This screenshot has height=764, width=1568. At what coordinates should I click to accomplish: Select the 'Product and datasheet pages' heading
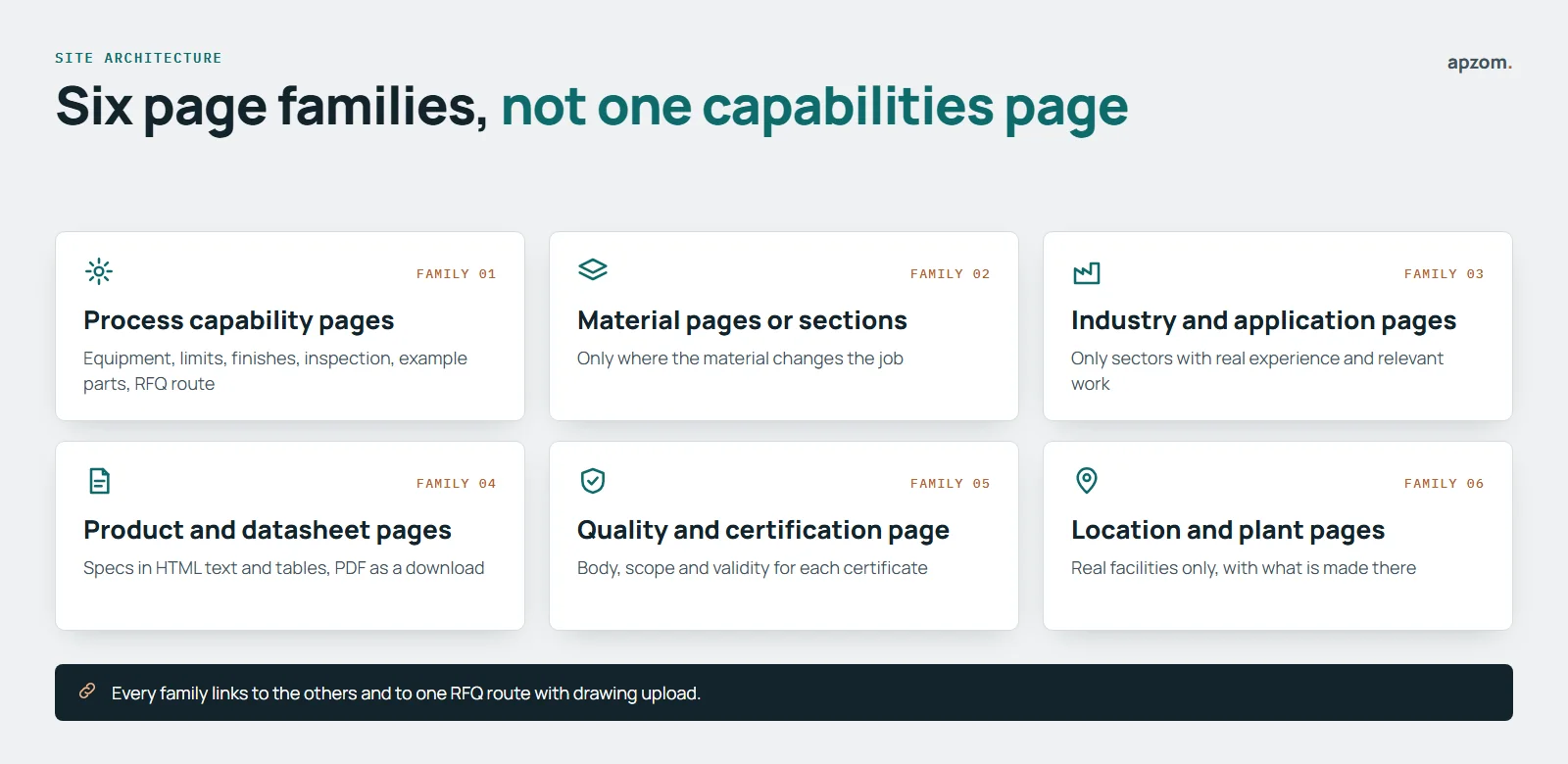click(x=268, y=531)
